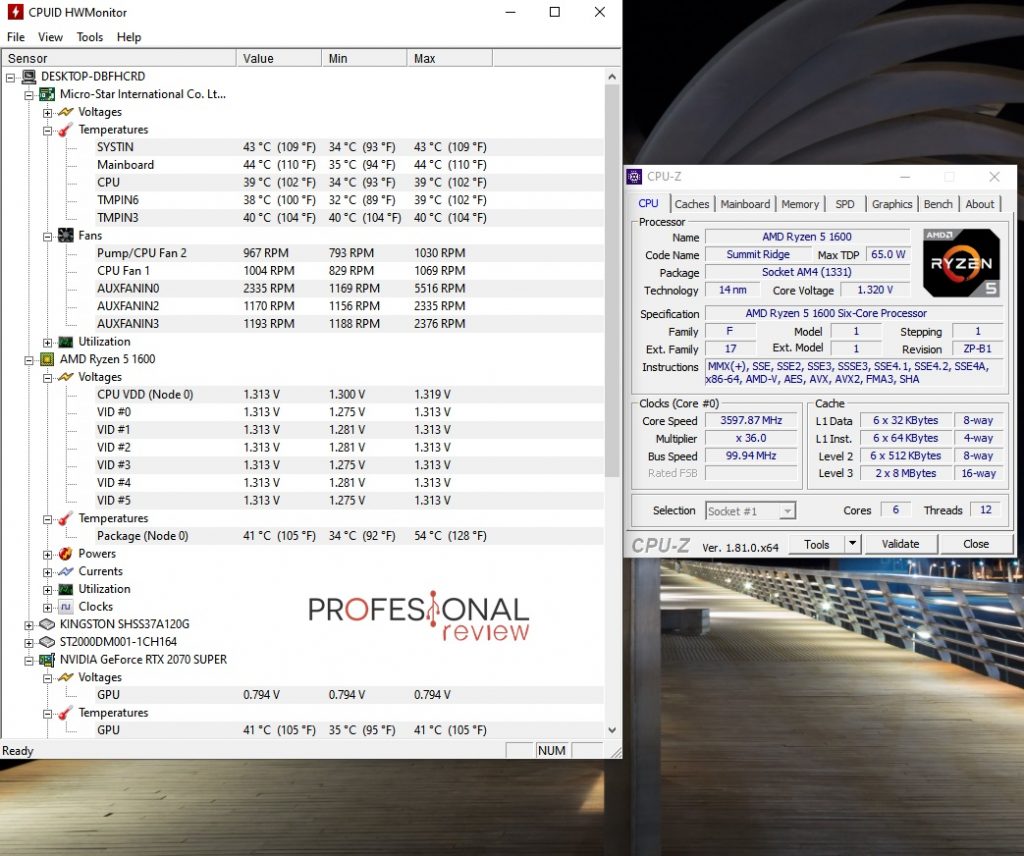Click the Value column header
Image resolution: width=1024 pixels, height=856 pixels.
pos(279,59)
